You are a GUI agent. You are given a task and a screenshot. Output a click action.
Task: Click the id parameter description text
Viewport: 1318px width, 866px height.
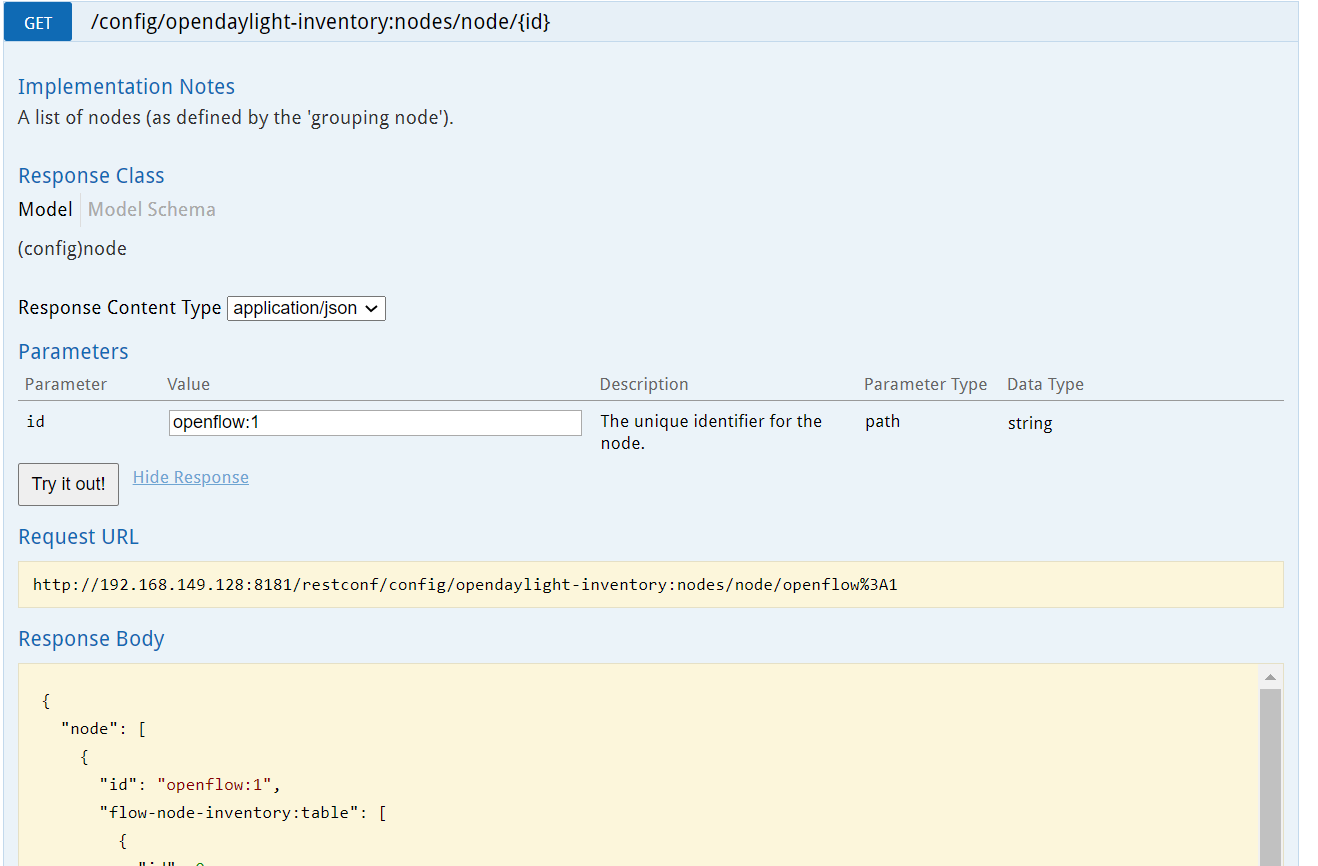pos(710,432)
